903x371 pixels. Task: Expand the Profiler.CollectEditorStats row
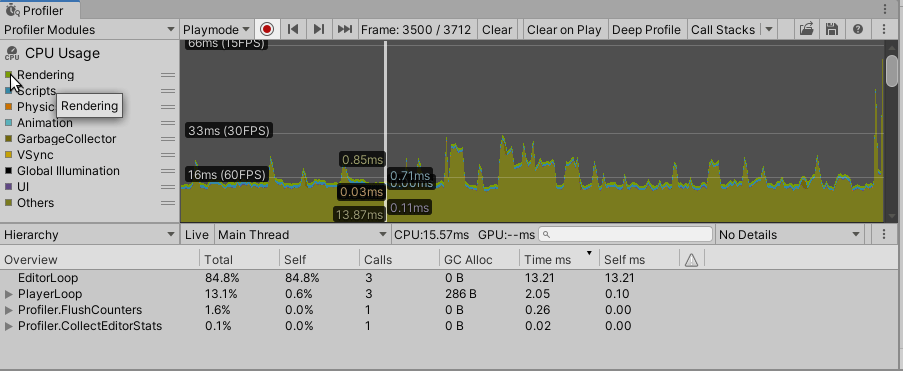coord(9,326)
